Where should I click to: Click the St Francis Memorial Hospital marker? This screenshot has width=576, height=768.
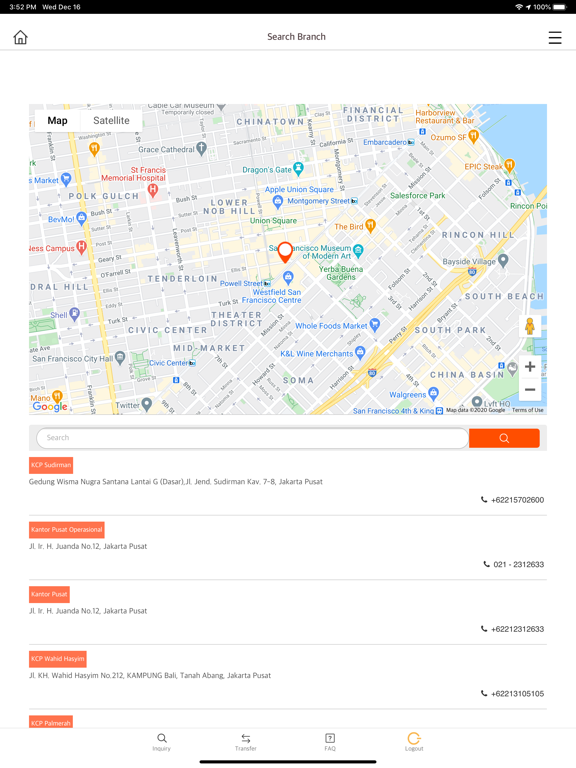[153, 190]
